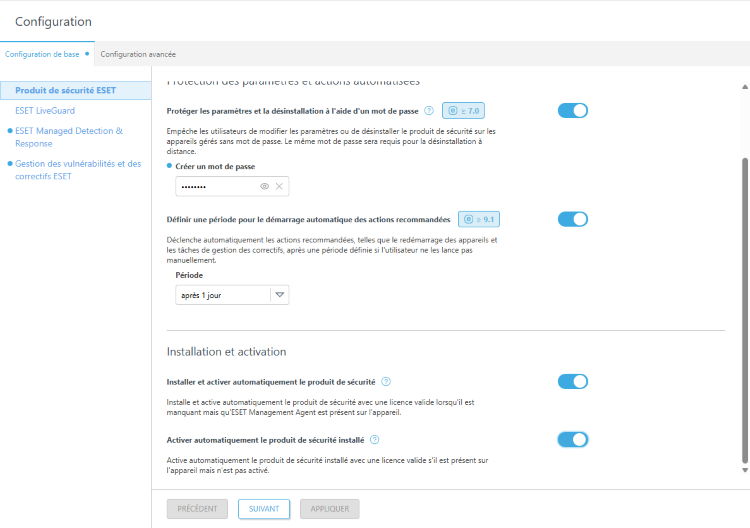750x528 pixels.
Task: Click the ≥ 9.1 version badge
Action: 478,219
